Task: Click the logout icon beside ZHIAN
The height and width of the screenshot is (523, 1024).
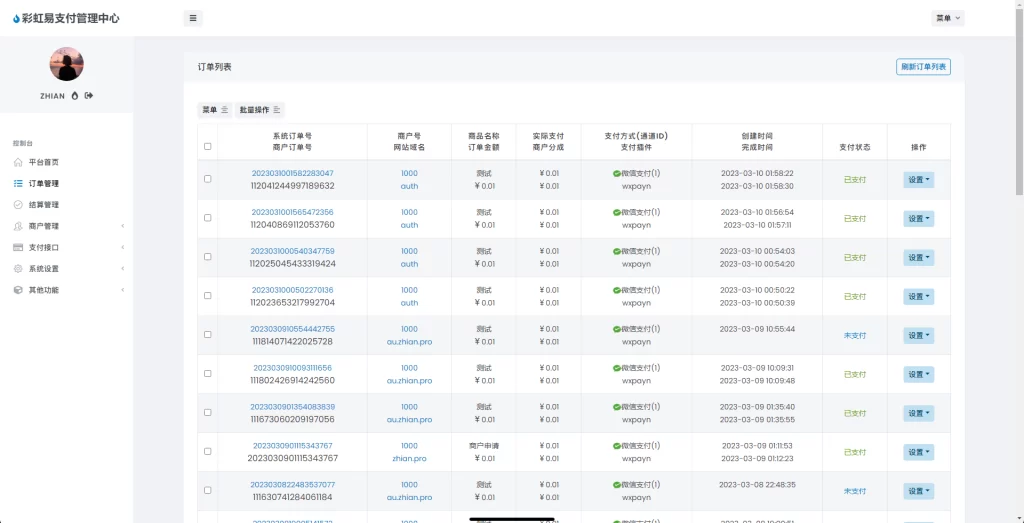Action: click(89, 96)
